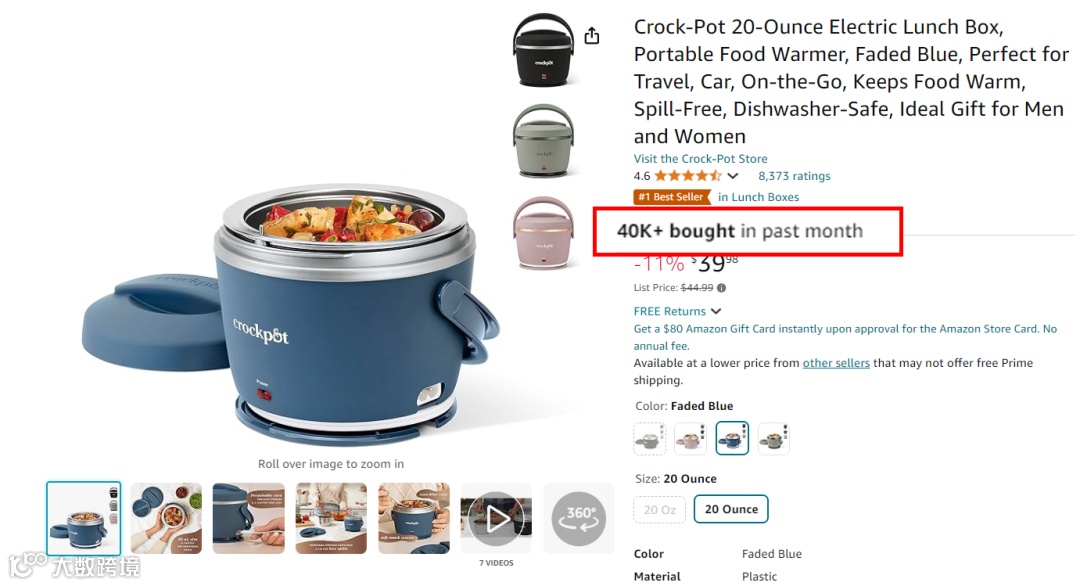View the green lunch box variant image
The height and width of the screenshot is (586, 1080).
(x=543, y=140)
